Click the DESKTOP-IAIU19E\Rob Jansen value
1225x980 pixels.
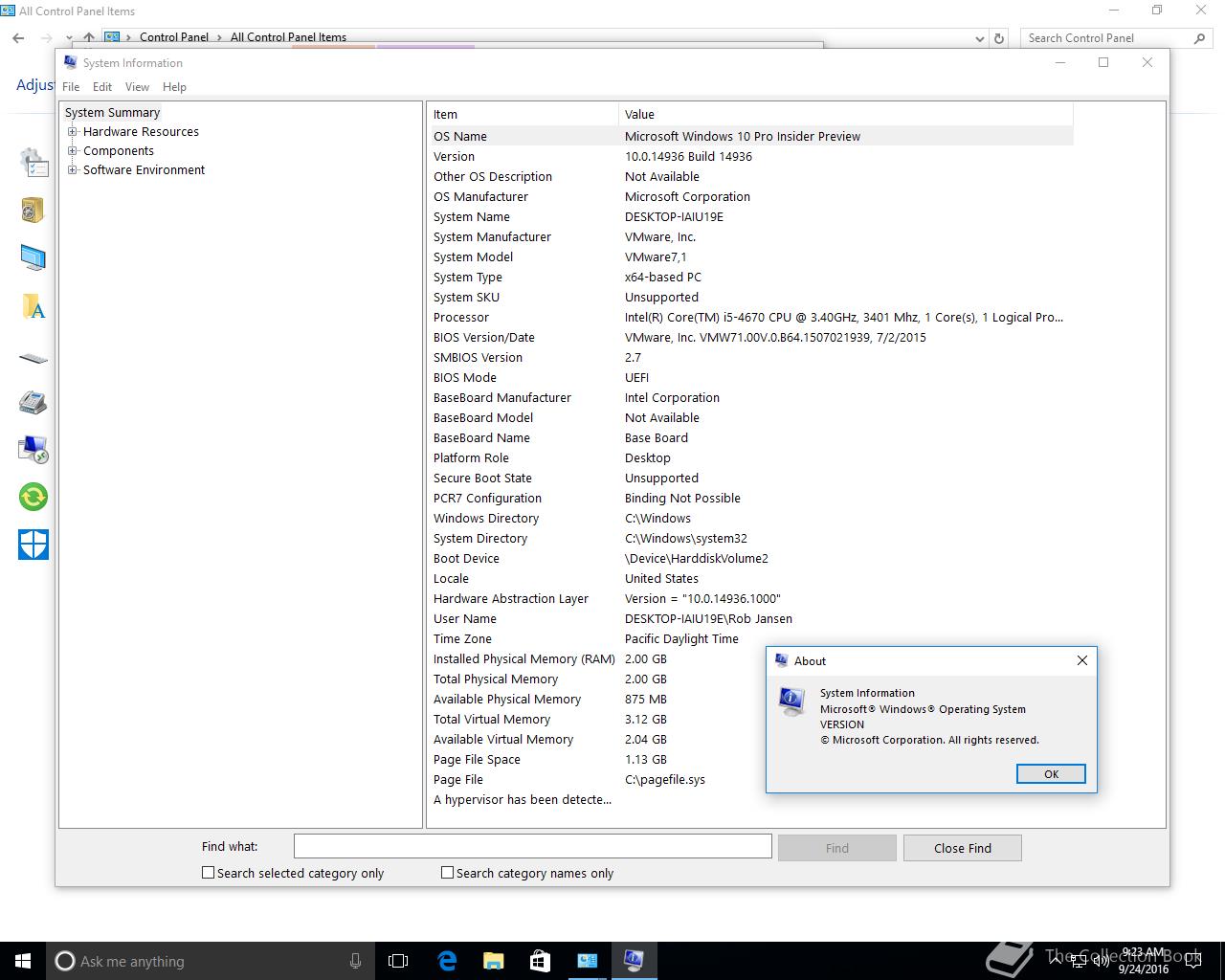708,619
